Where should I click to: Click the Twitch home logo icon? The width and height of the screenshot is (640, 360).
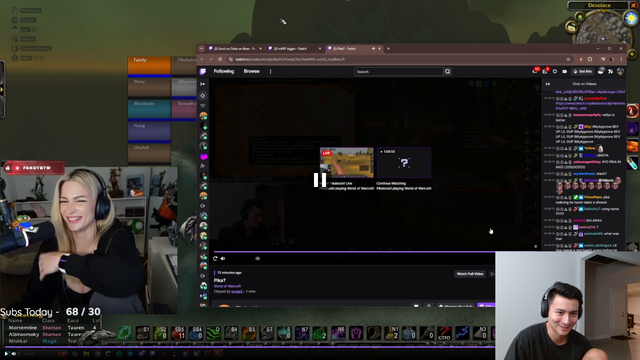(203, 71)
